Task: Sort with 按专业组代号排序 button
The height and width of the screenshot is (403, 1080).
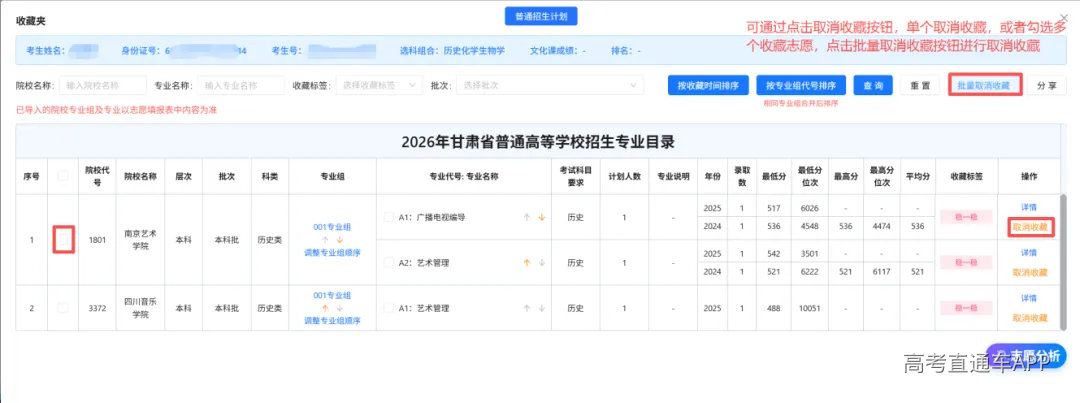Action: pos(801,85)
